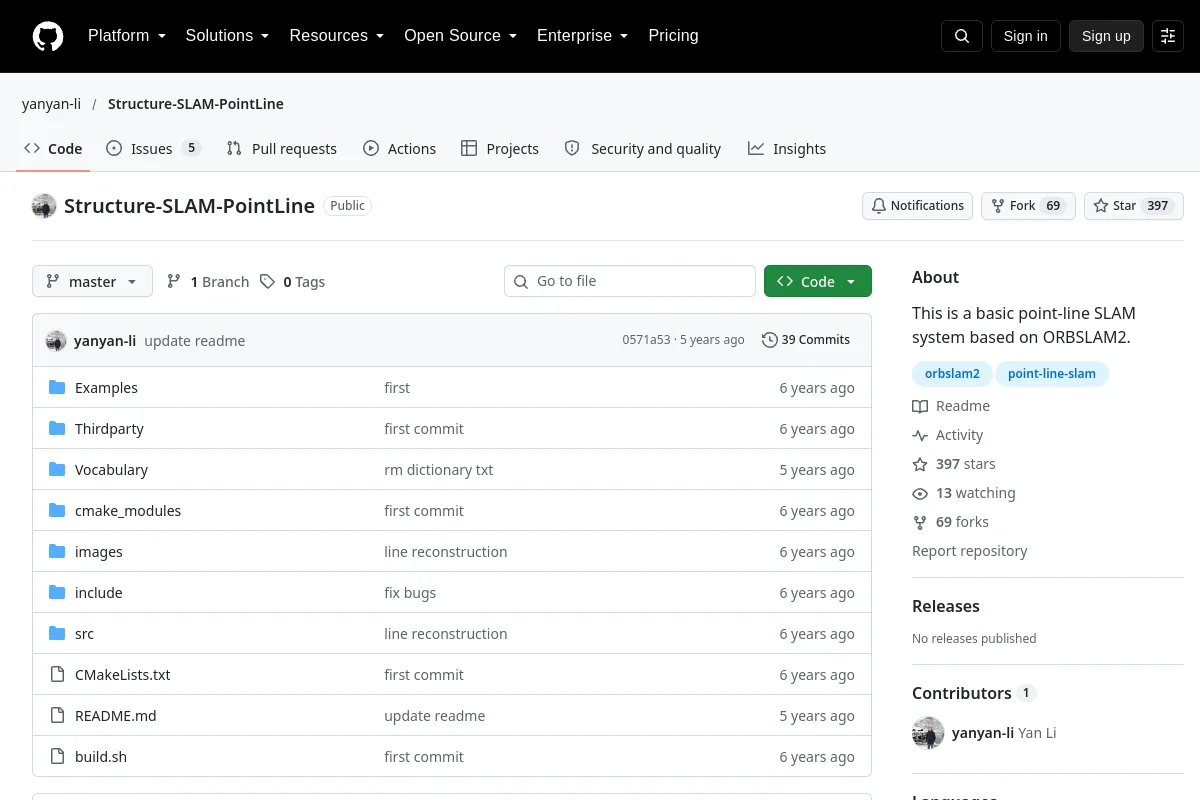
Task: Click the Vocabulary folder icon
Action: 57,470
